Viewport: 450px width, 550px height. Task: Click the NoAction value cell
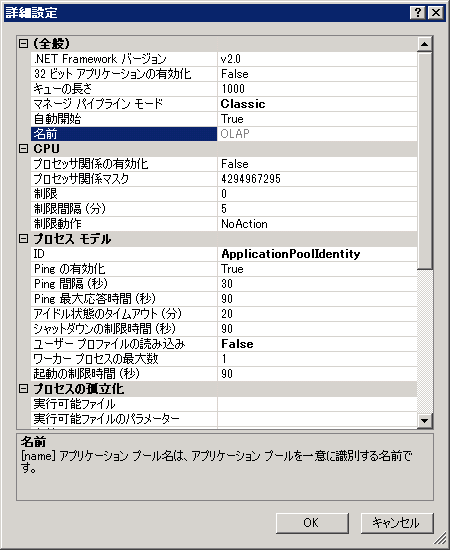tap(317, 224)
